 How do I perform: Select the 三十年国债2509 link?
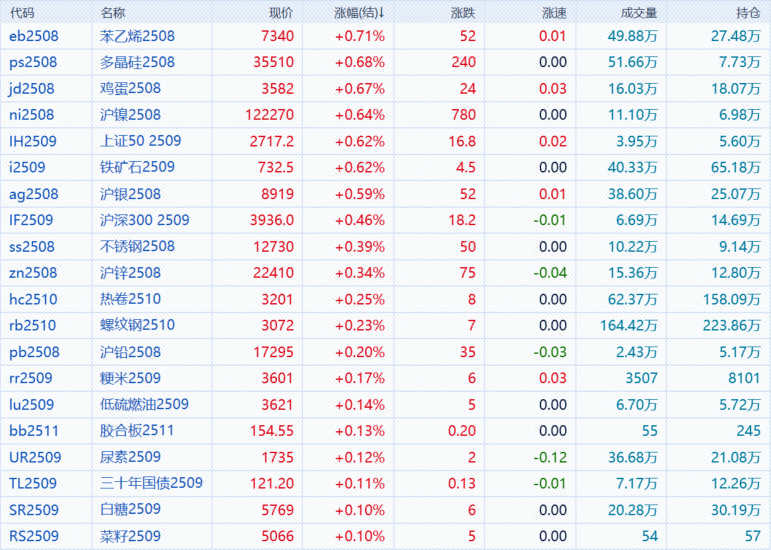point(152,483)
